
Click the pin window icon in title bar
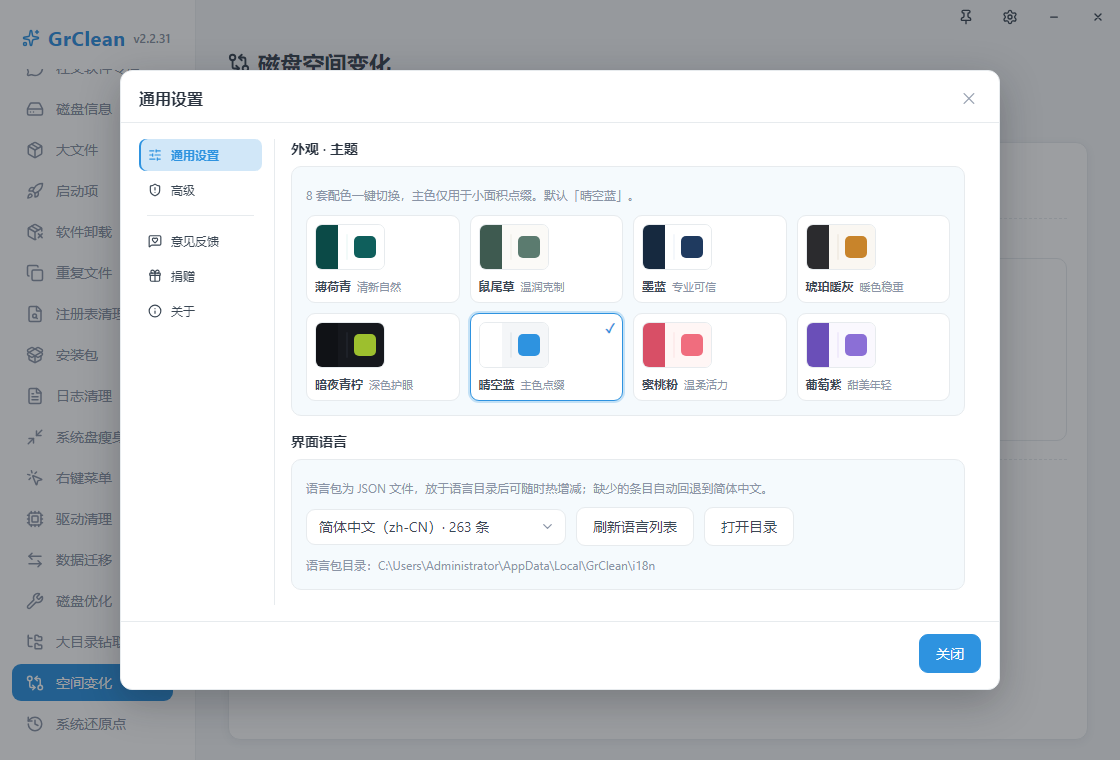coord(966,17)
